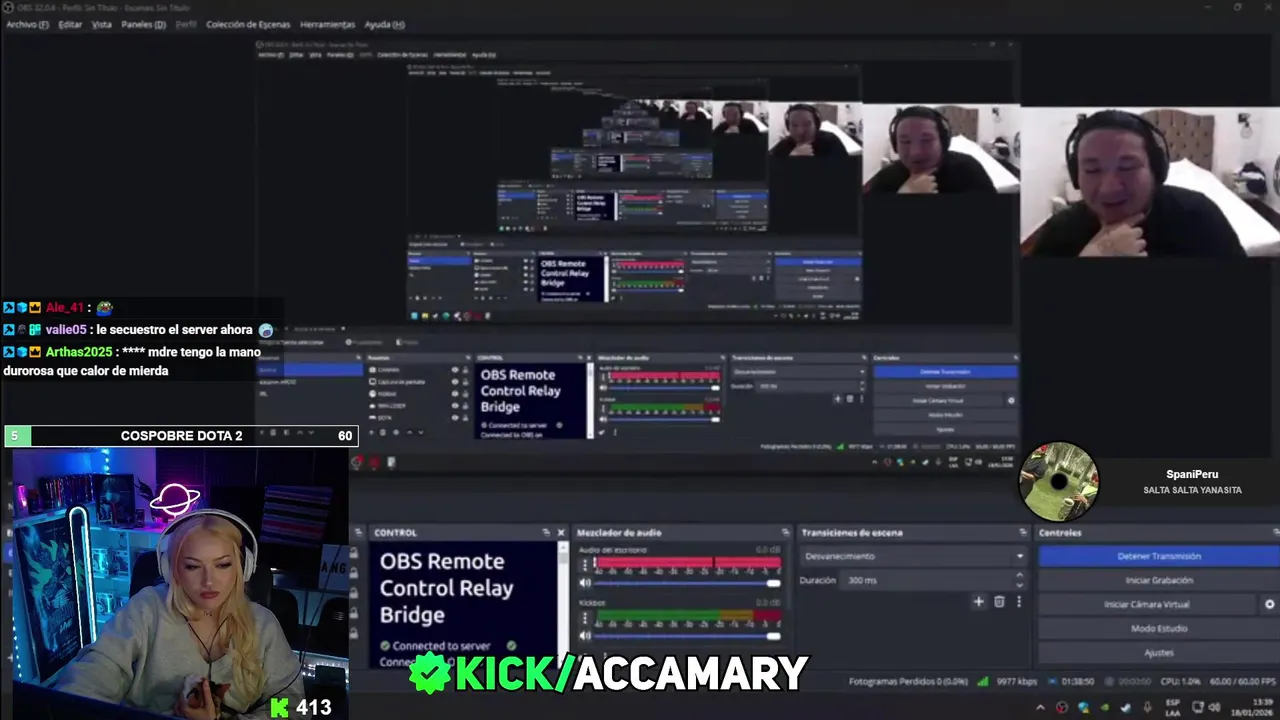Open transition properties three-dot menu
The image size is (1280, 720).
[1019, 601]
